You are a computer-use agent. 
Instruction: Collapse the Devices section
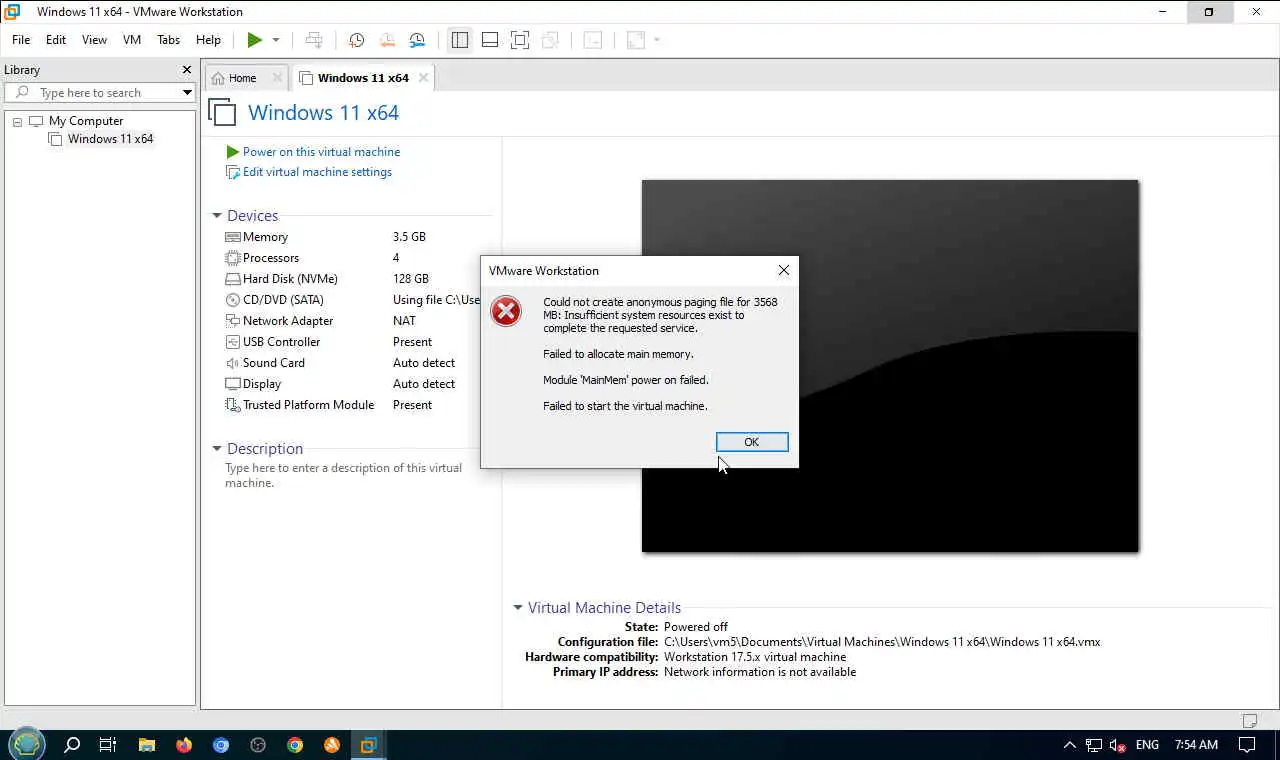[216, 216]
